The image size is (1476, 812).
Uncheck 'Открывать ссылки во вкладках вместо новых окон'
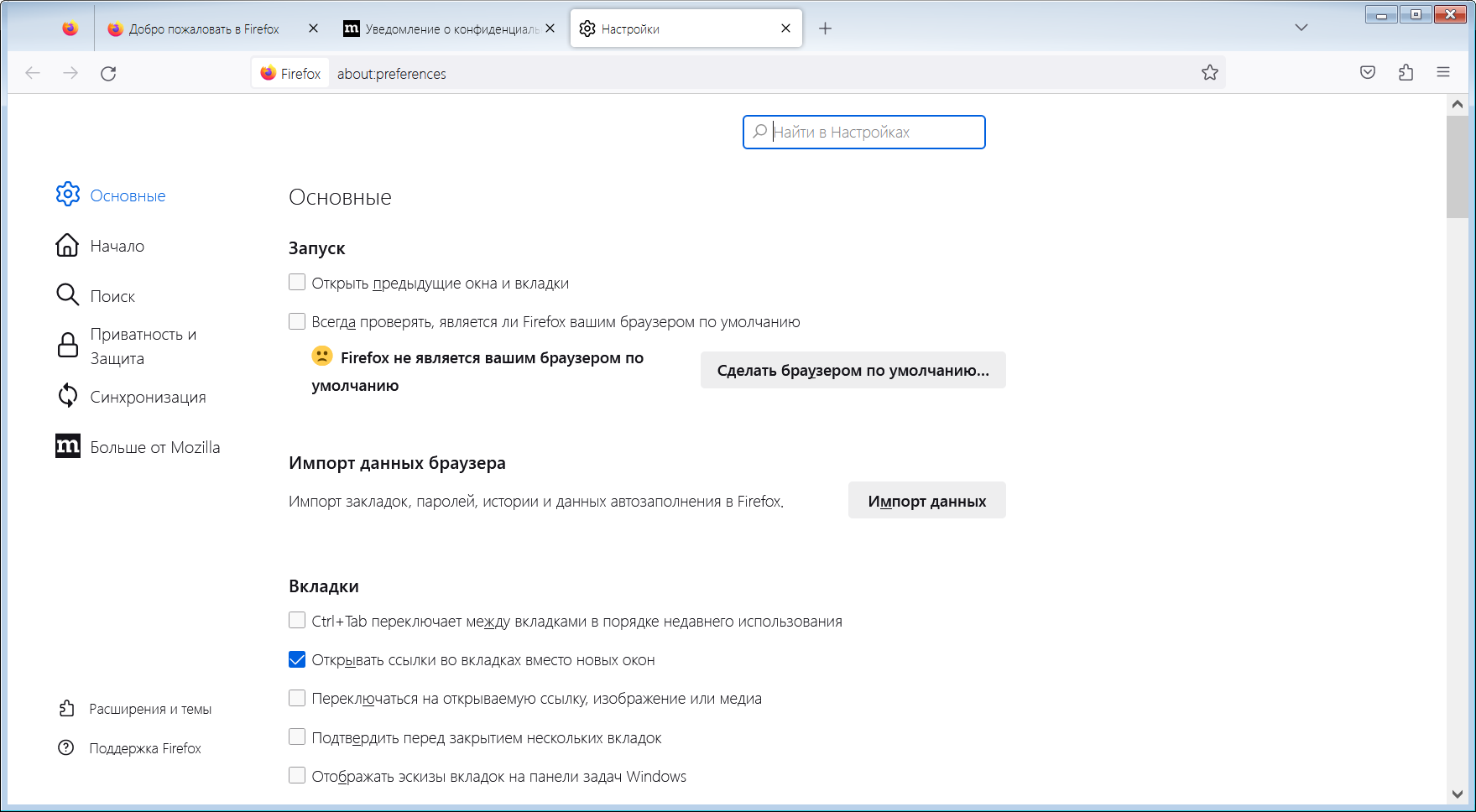pyautogui.click(x=297, y=659)
